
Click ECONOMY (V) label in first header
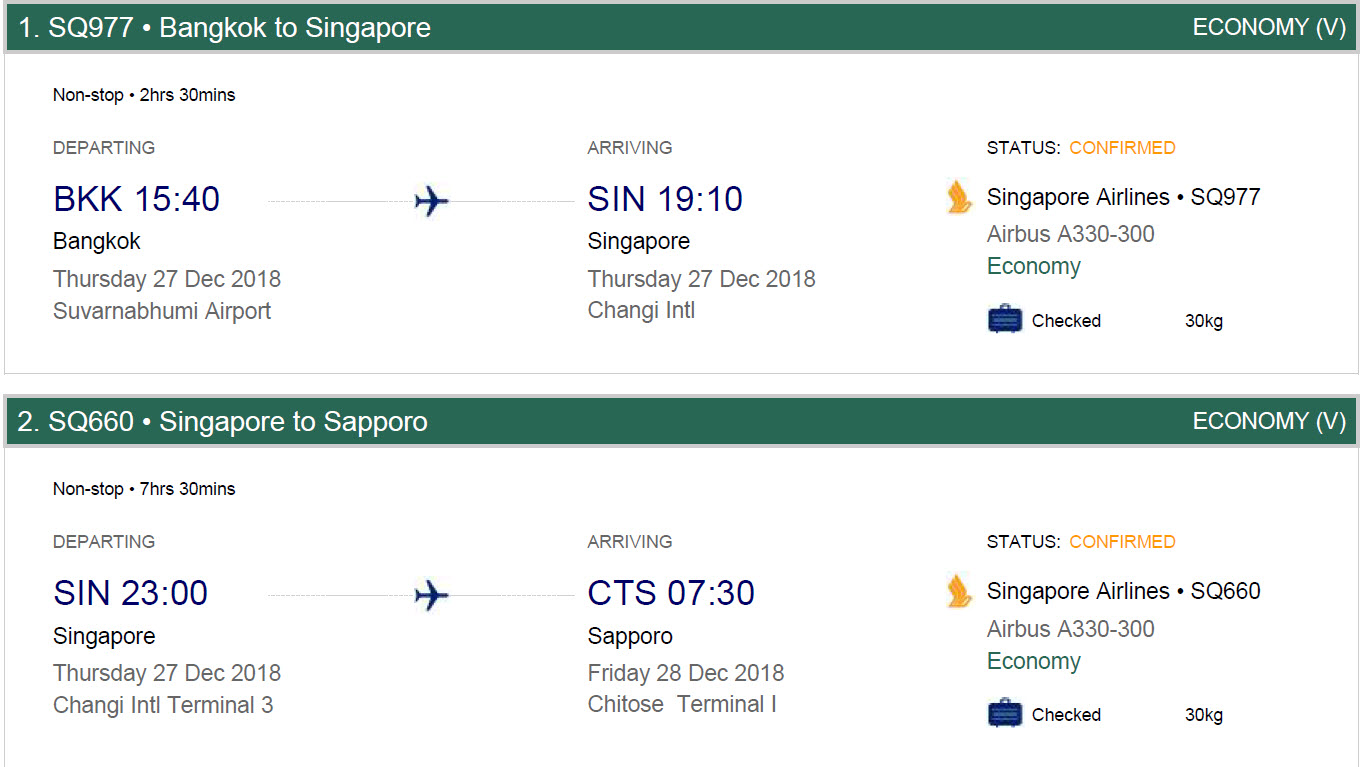(x=1270, y=28)
